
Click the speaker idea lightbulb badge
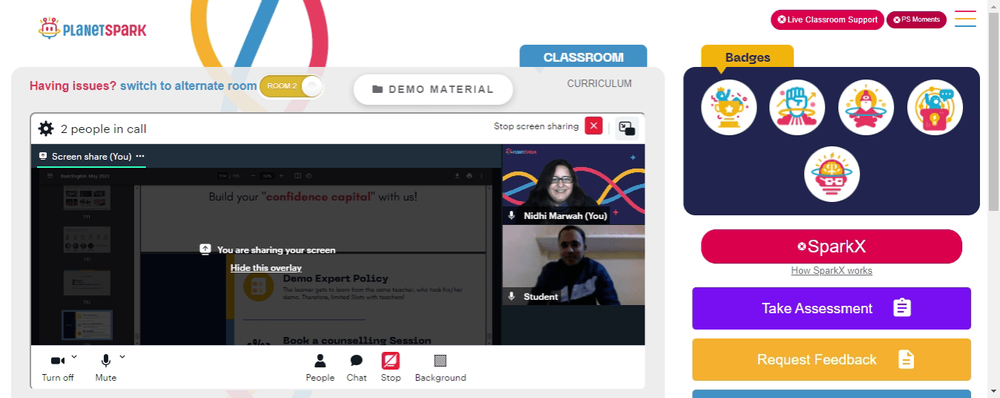pyautogui.click(x=935, y=107)
